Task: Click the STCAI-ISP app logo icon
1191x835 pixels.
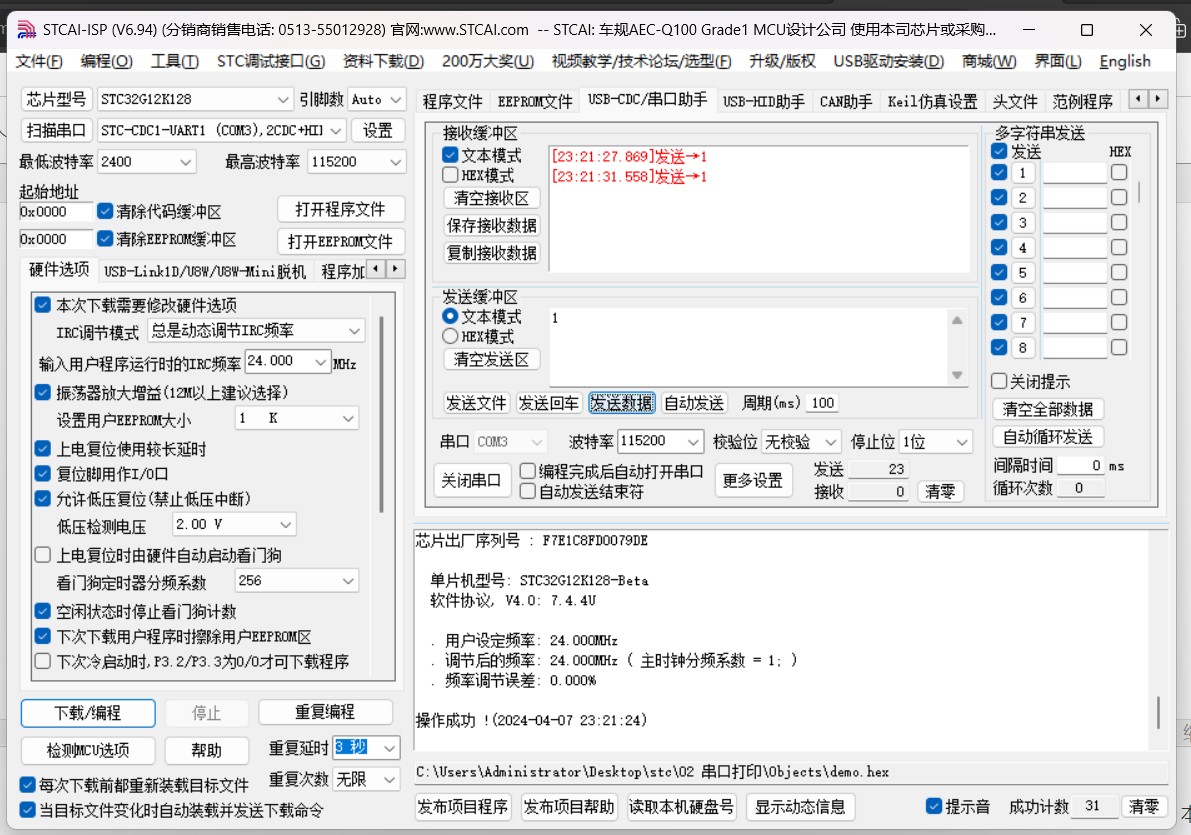Action: [26, 30]
